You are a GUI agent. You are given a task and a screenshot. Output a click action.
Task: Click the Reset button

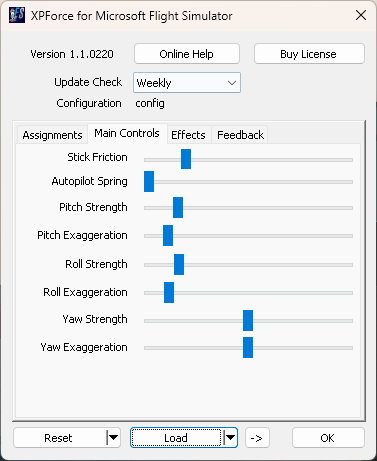click(x=58, y=438)
